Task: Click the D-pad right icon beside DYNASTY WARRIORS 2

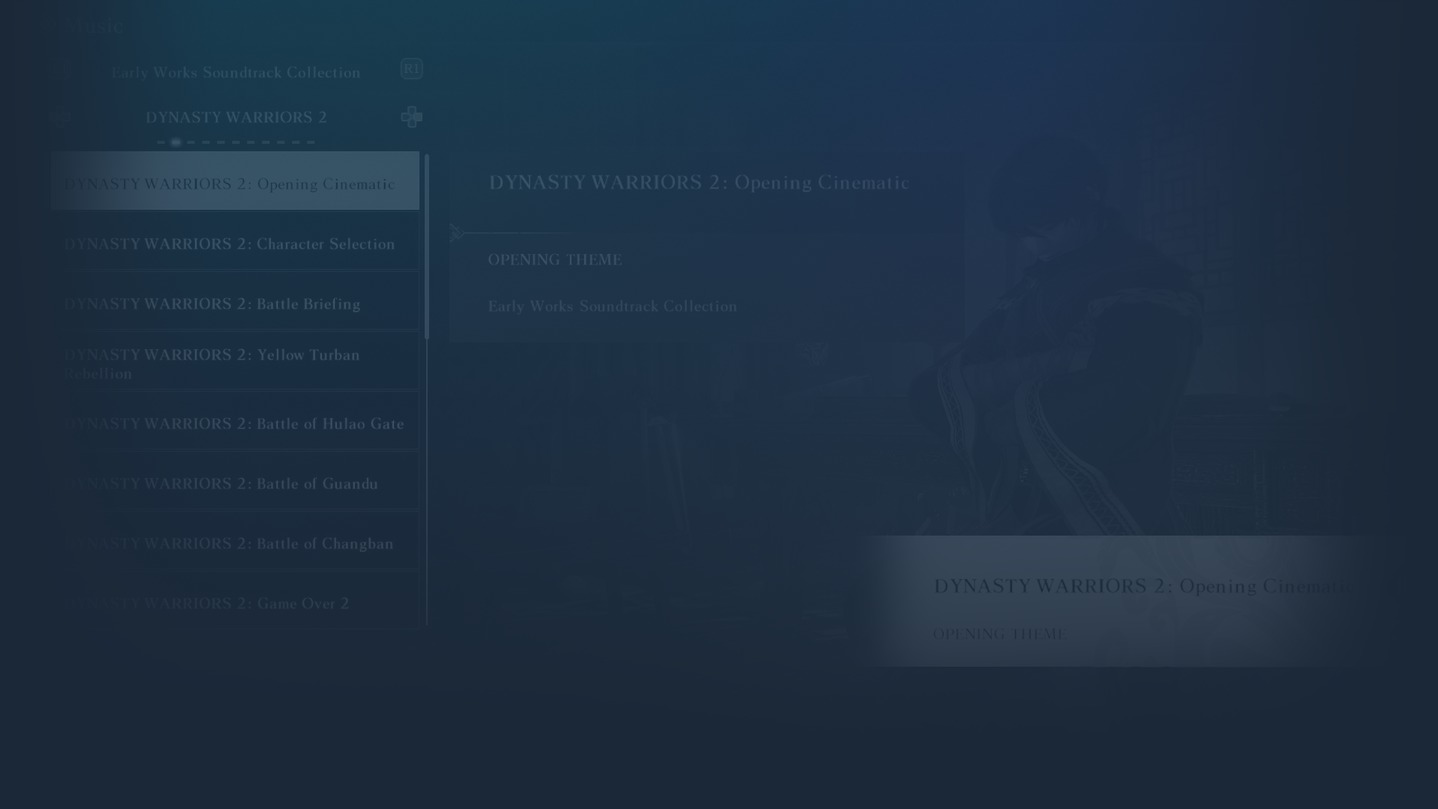Action: [x=411, y=117]
